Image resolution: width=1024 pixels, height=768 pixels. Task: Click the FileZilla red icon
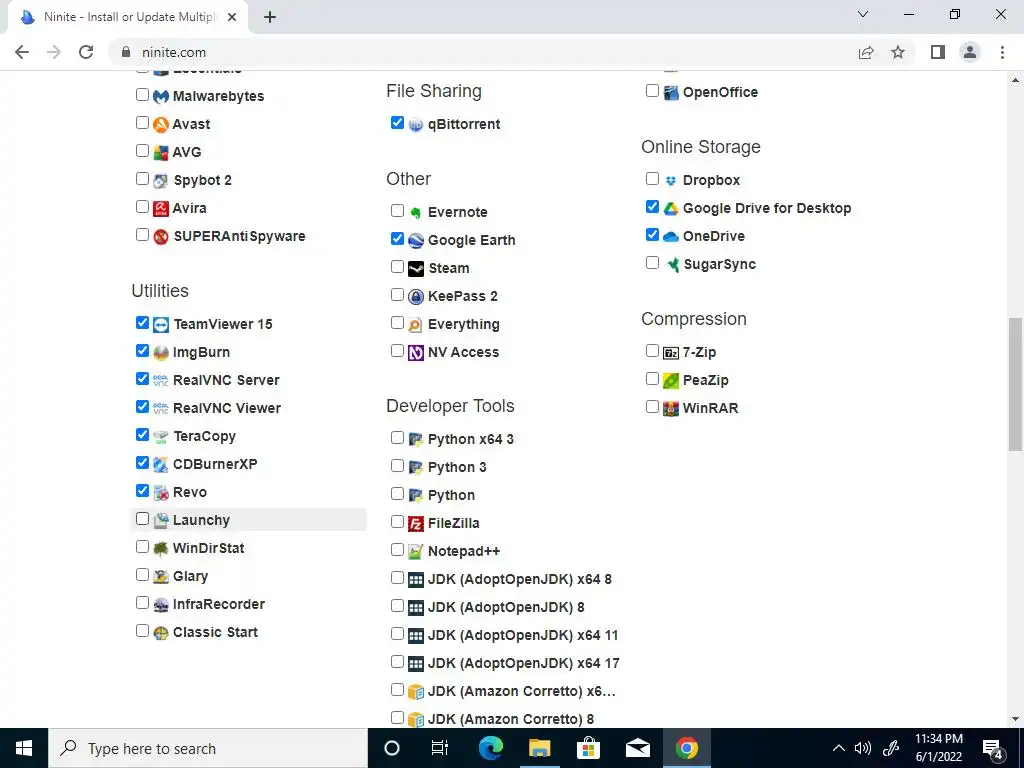[416, 524]
